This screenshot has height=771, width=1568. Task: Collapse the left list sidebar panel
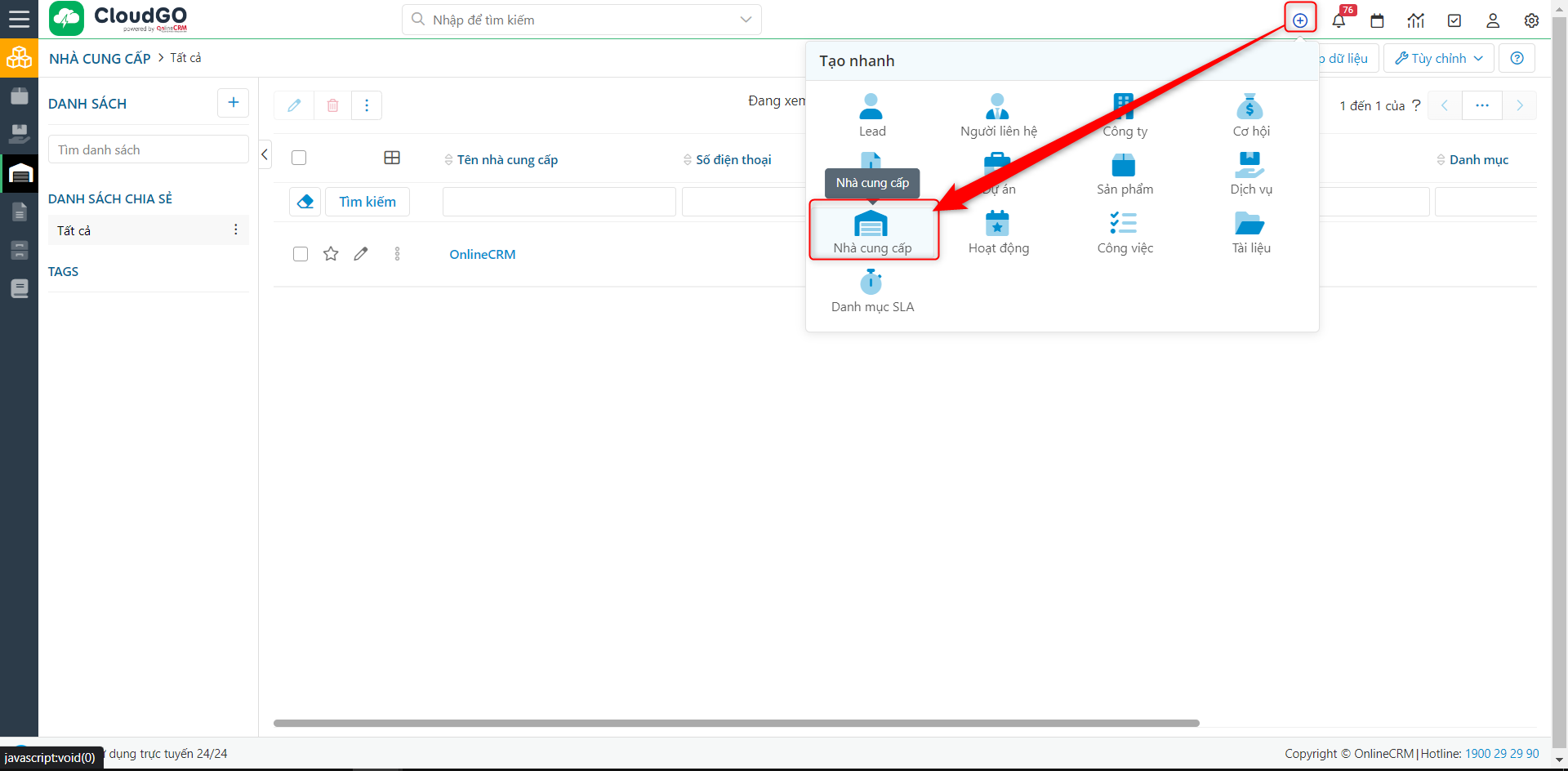pyautogui.click(x=265, y=154)
